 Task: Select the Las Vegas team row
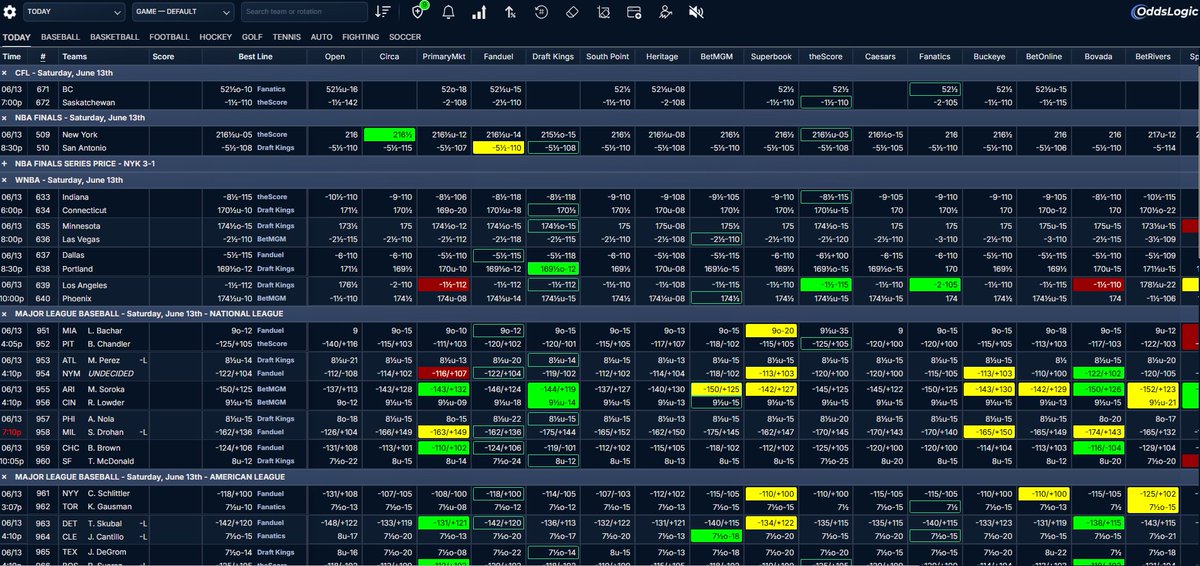[x=80, y=240]
